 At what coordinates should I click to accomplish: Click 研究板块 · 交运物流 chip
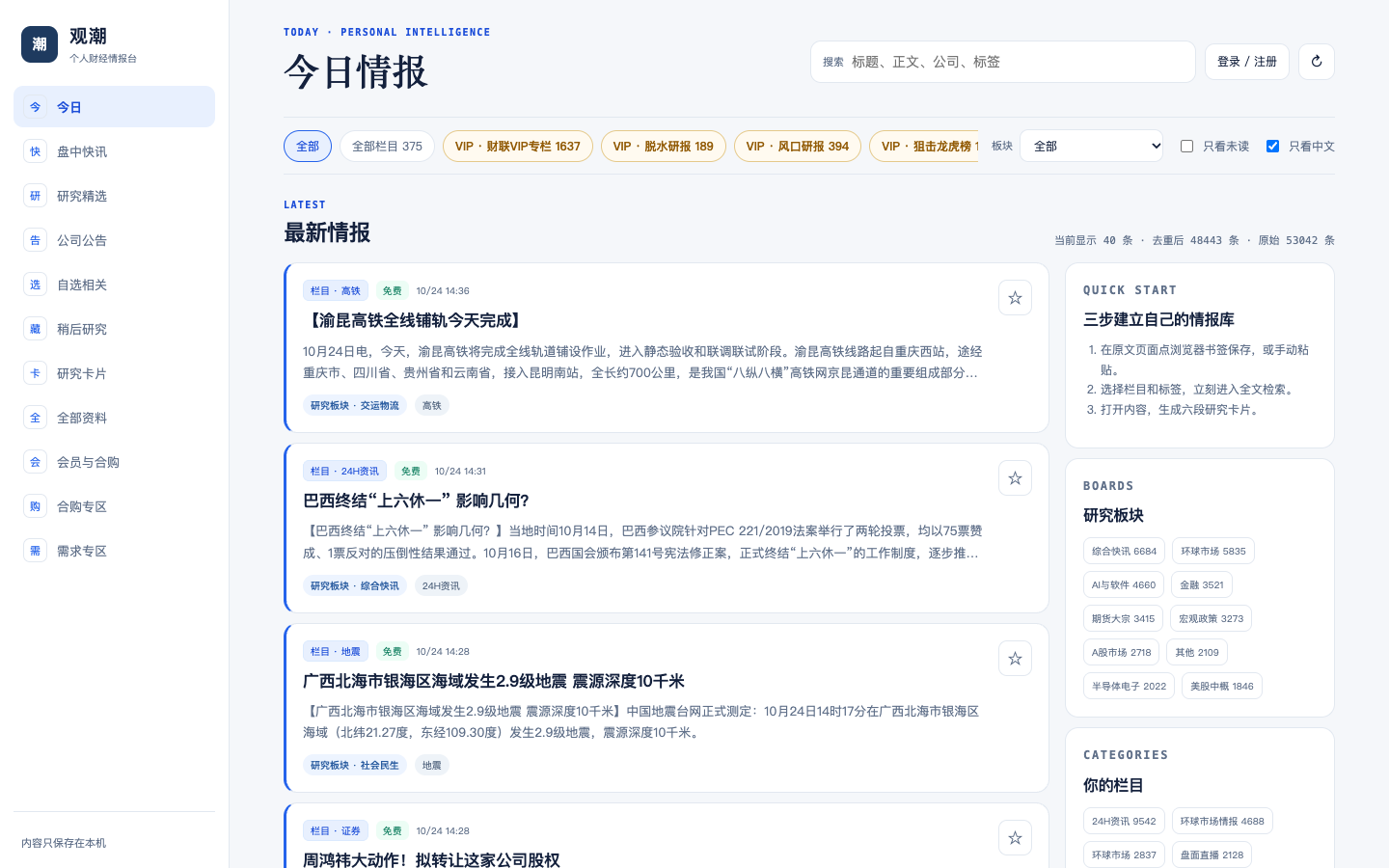coord(355,406)
